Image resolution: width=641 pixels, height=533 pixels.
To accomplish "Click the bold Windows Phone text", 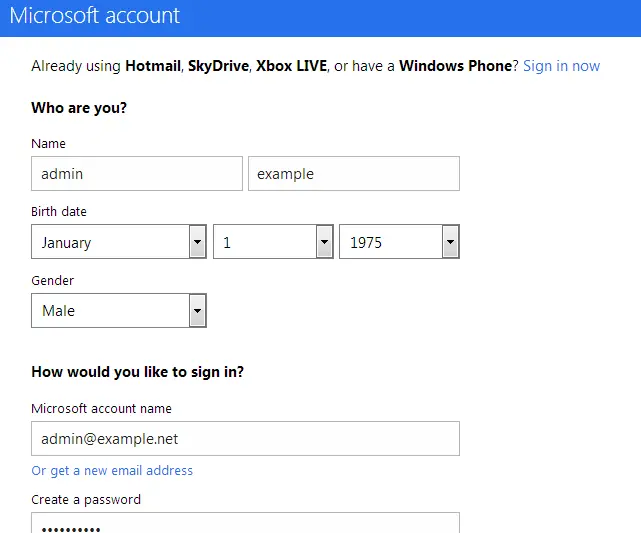I will [x=455, y=66].
